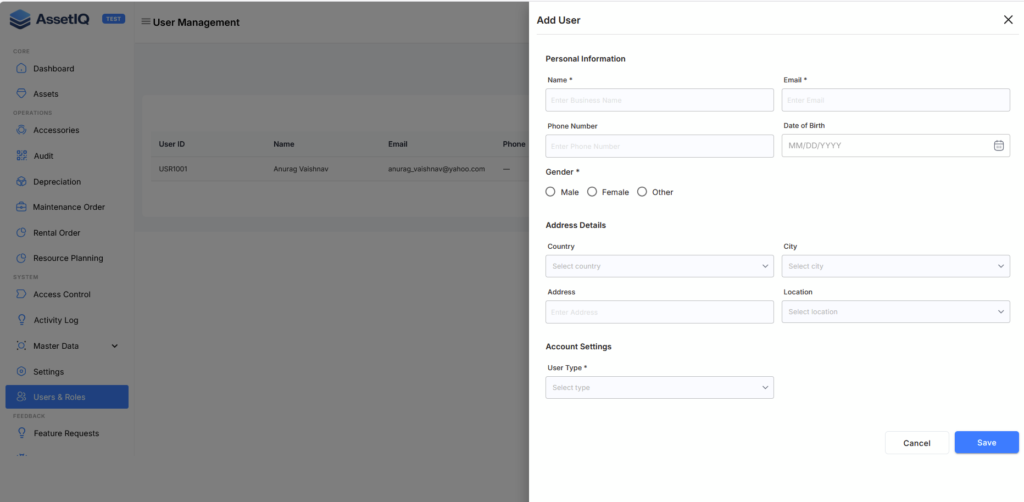The image size is (1024, 502).
Task: Open the Date of Birth calendar picker
Action: pos(999,146)
